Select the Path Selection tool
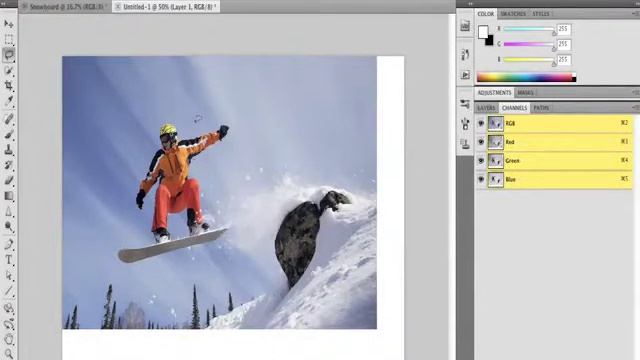 click(9, 276)
